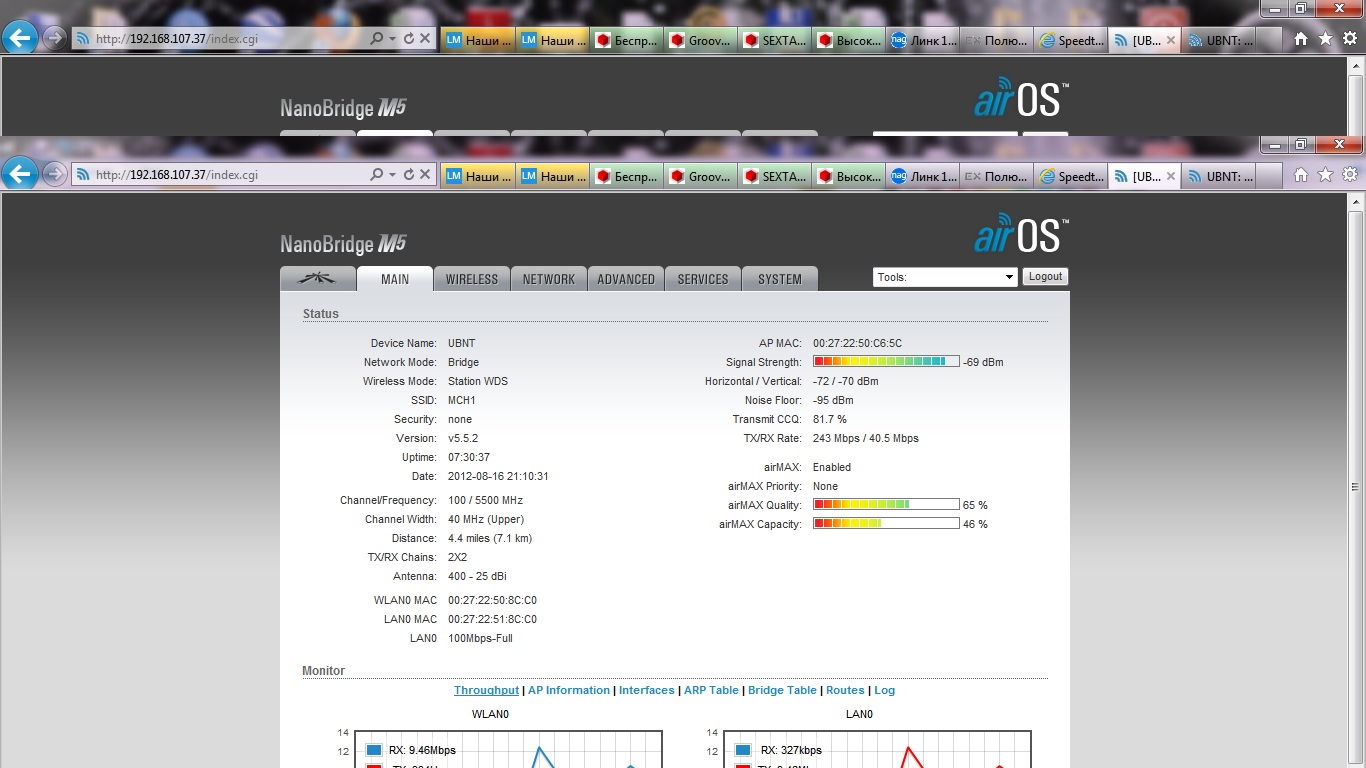Click the AP MAC value 00:27:22:50:C6:5C
This screenshot has width=1366, height=768.
(857, 343)
